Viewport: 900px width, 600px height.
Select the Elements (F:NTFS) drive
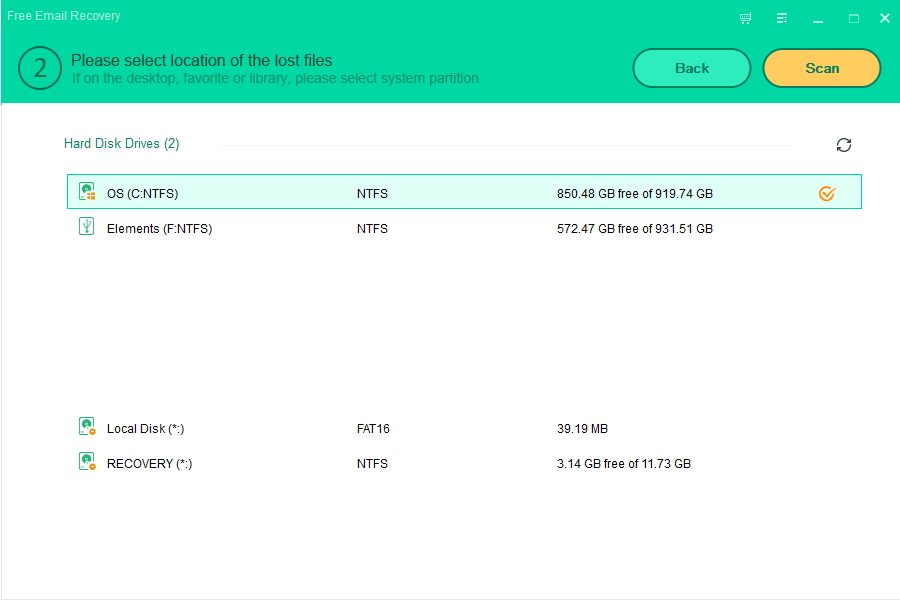[x=159, y=229]
